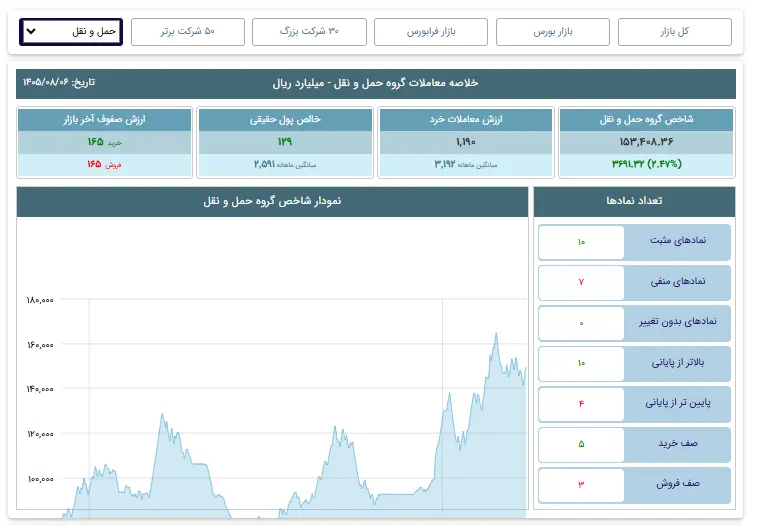Click the پایین تر از پایانی row label
The width and height of the screenshot is (760, 526).
point(678,403)
